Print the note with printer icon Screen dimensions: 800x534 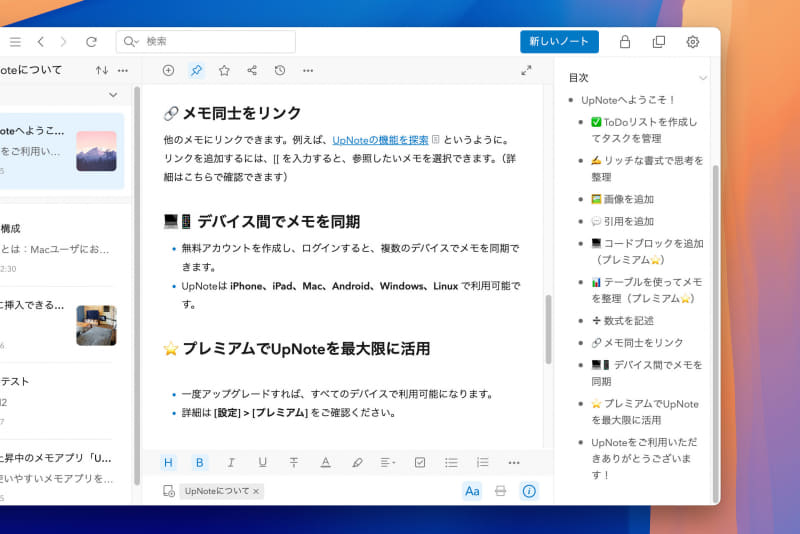coord(501,491)
